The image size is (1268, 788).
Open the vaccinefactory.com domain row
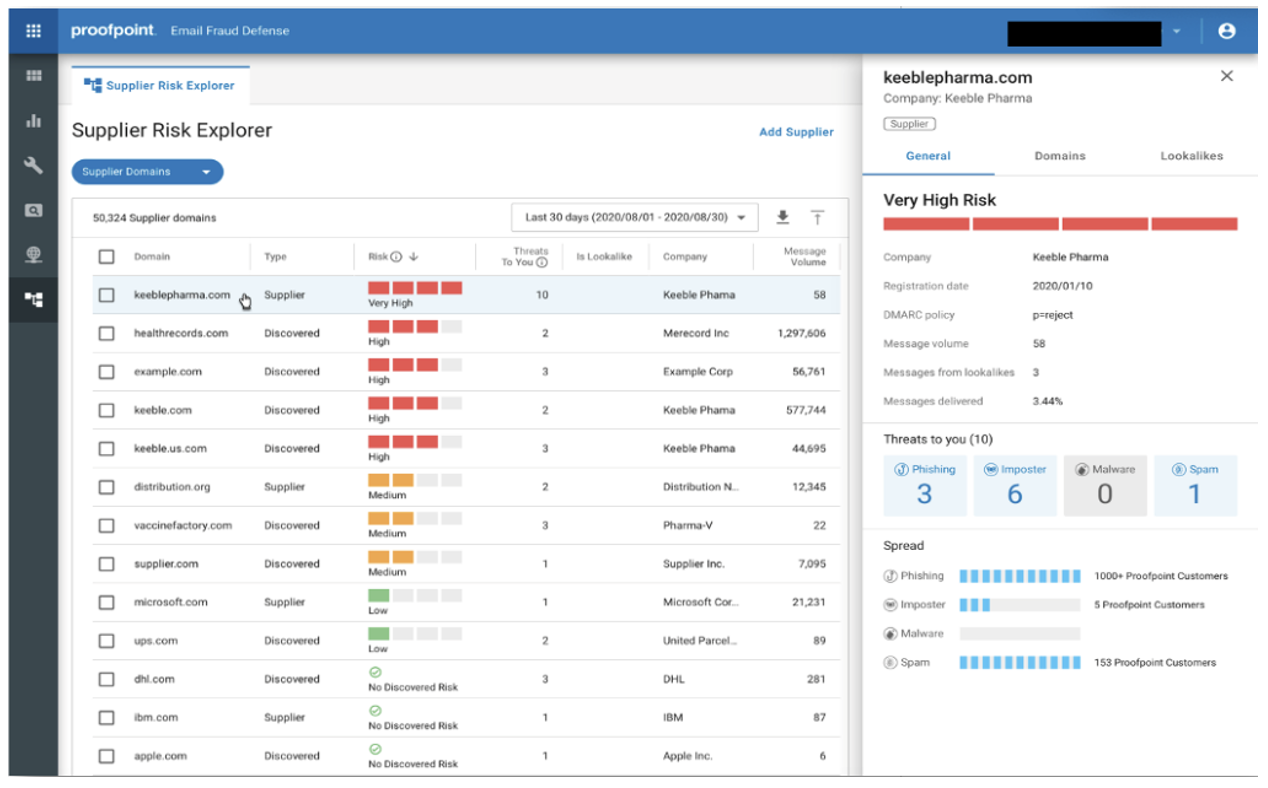pos(466,525)
